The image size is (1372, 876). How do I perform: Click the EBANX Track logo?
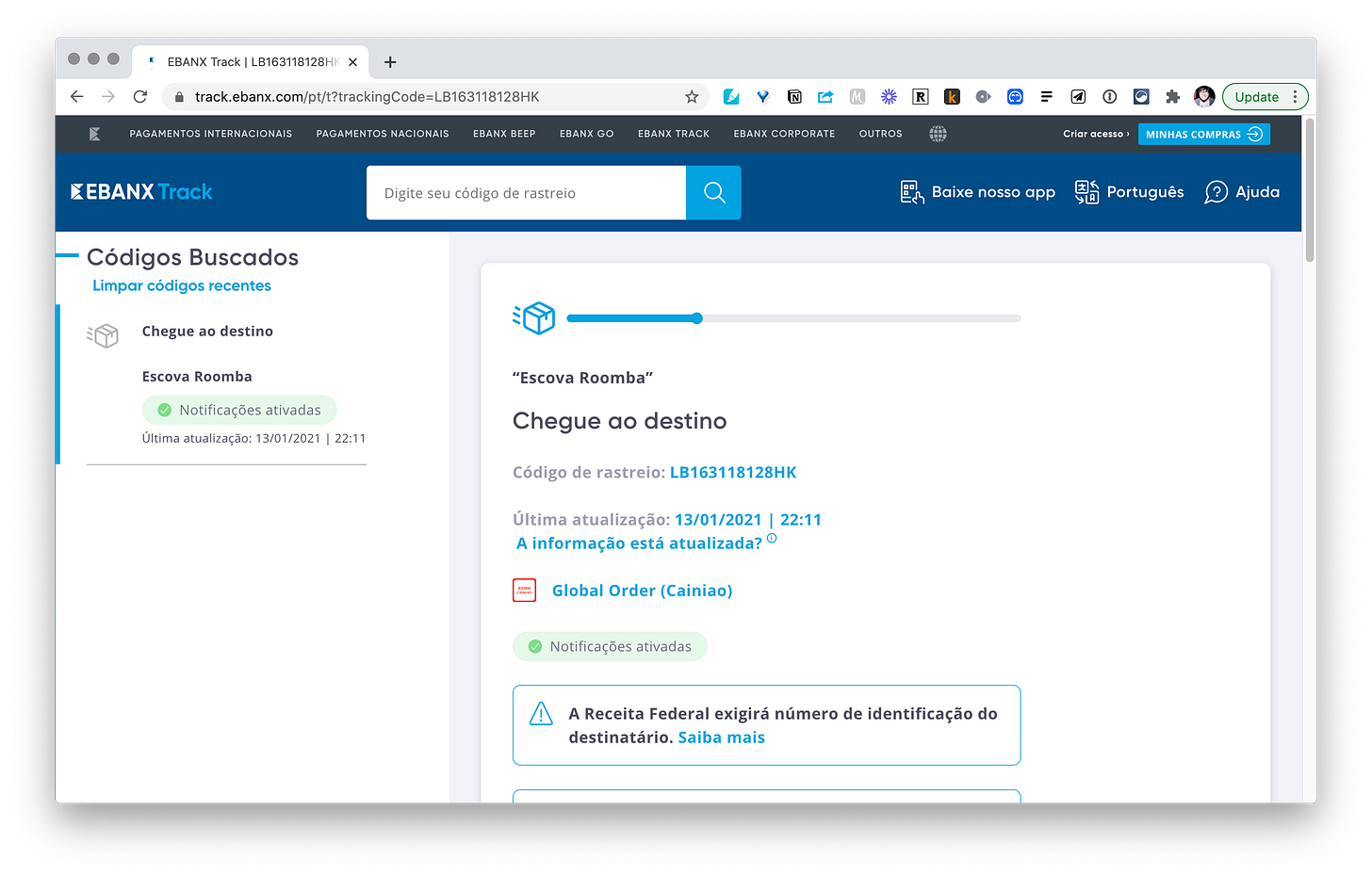[x=142, y=192]
